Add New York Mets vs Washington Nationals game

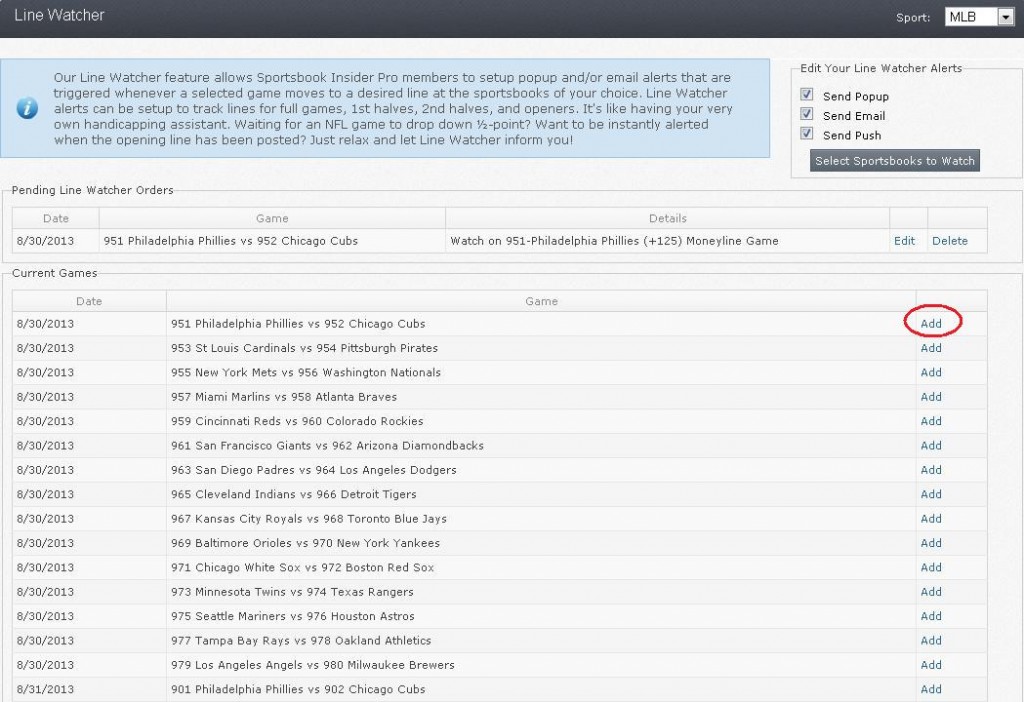pos(931,372)
